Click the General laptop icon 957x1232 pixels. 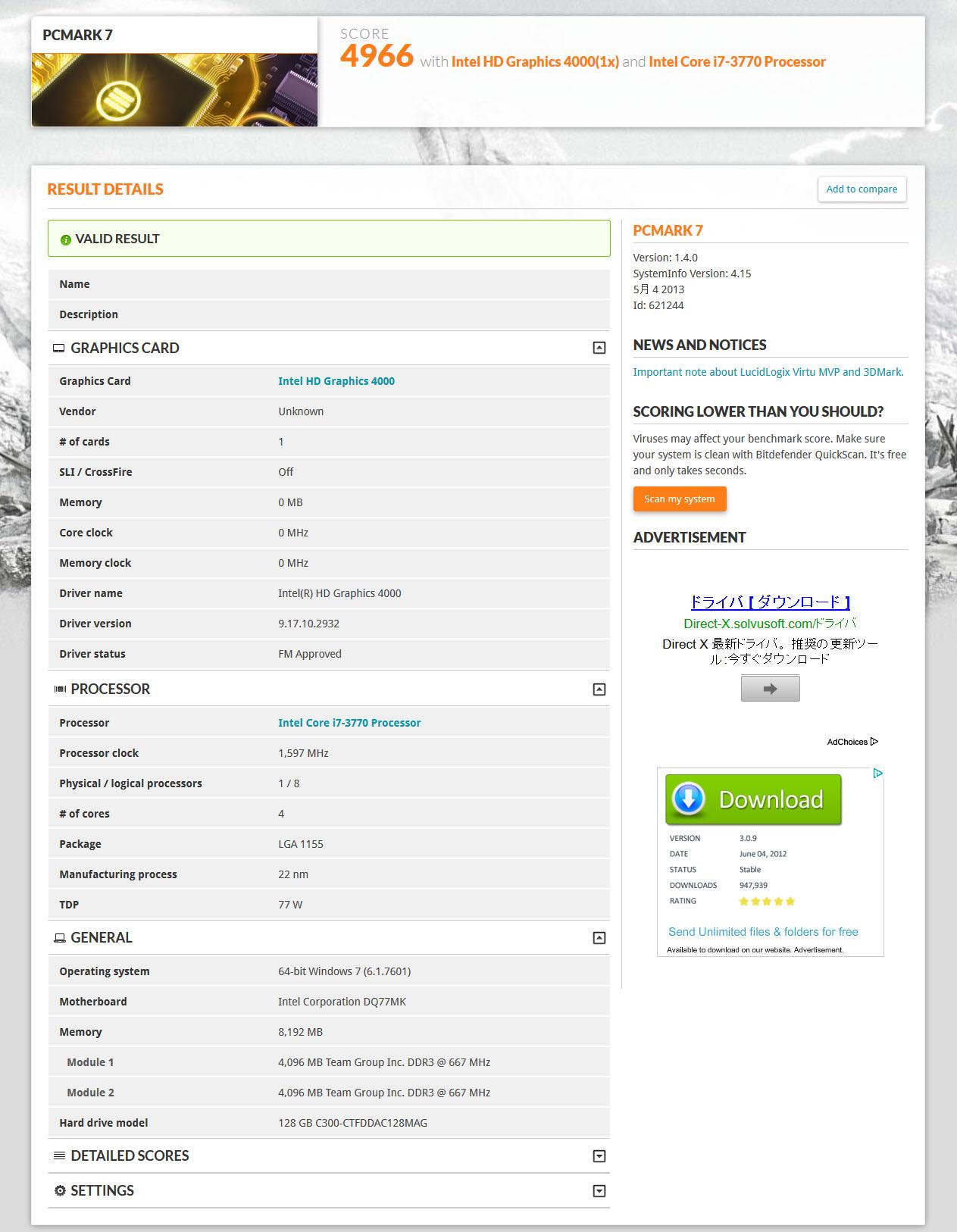click(59, 938)
